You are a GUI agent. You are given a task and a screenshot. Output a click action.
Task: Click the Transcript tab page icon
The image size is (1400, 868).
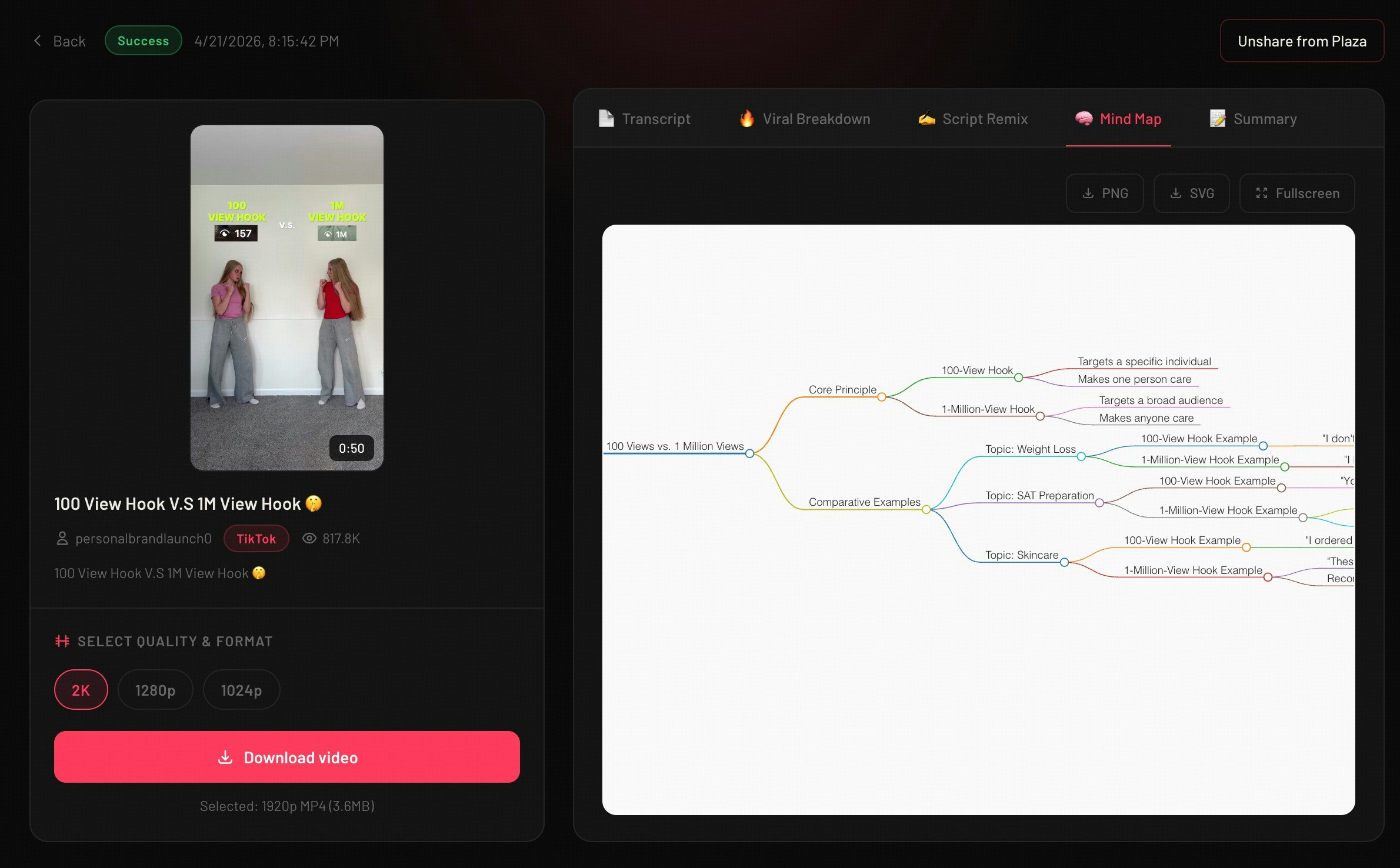point(606,118)
